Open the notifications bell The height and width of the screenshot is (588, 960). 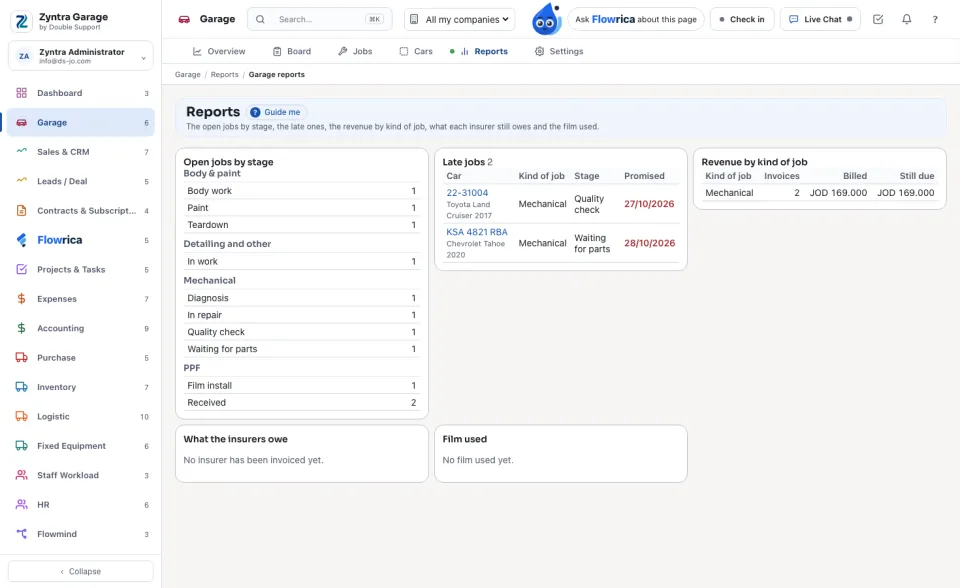pos(906,19)
